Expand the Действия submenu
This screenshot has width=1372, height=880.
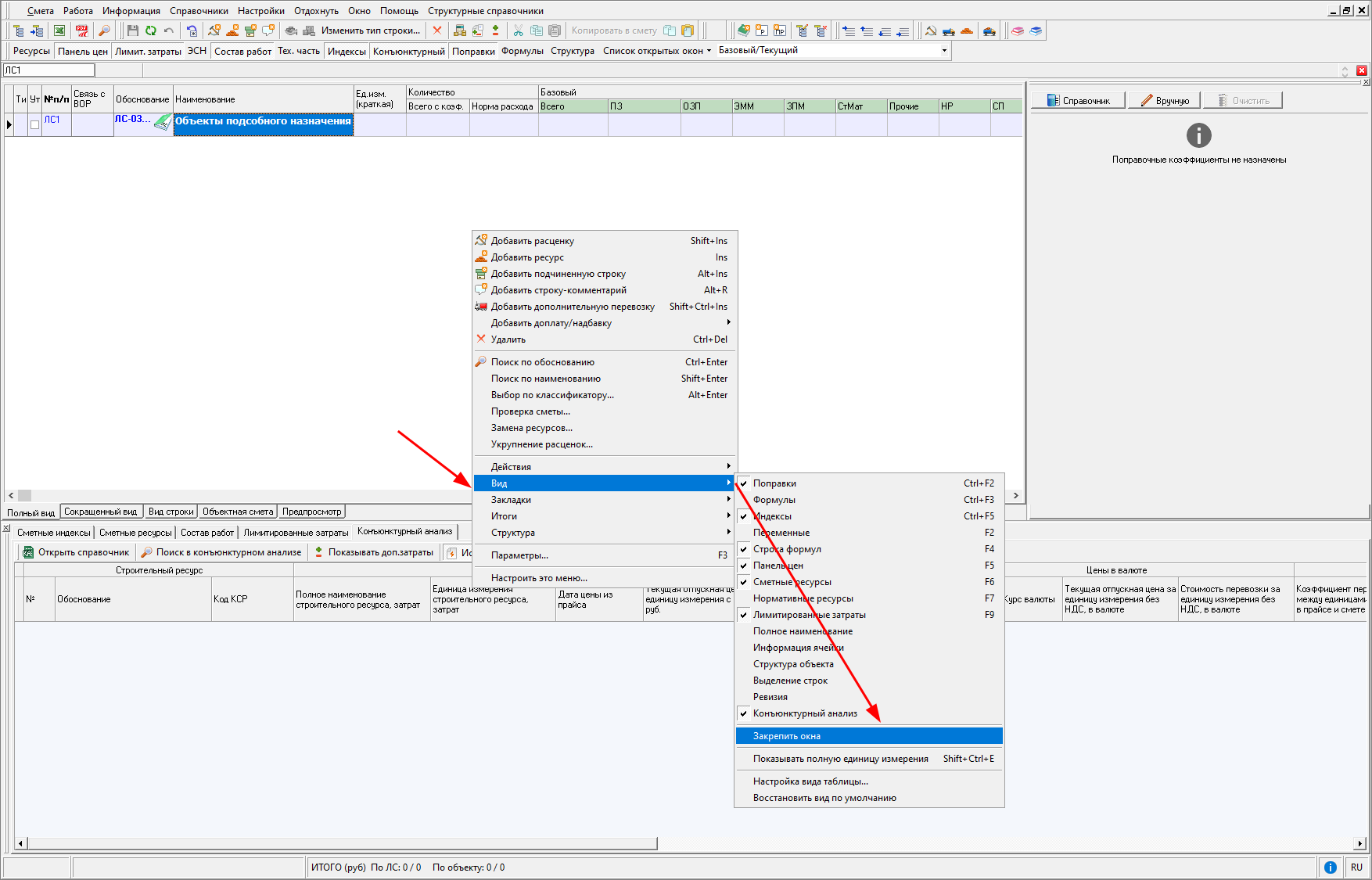tap(605, 467)
